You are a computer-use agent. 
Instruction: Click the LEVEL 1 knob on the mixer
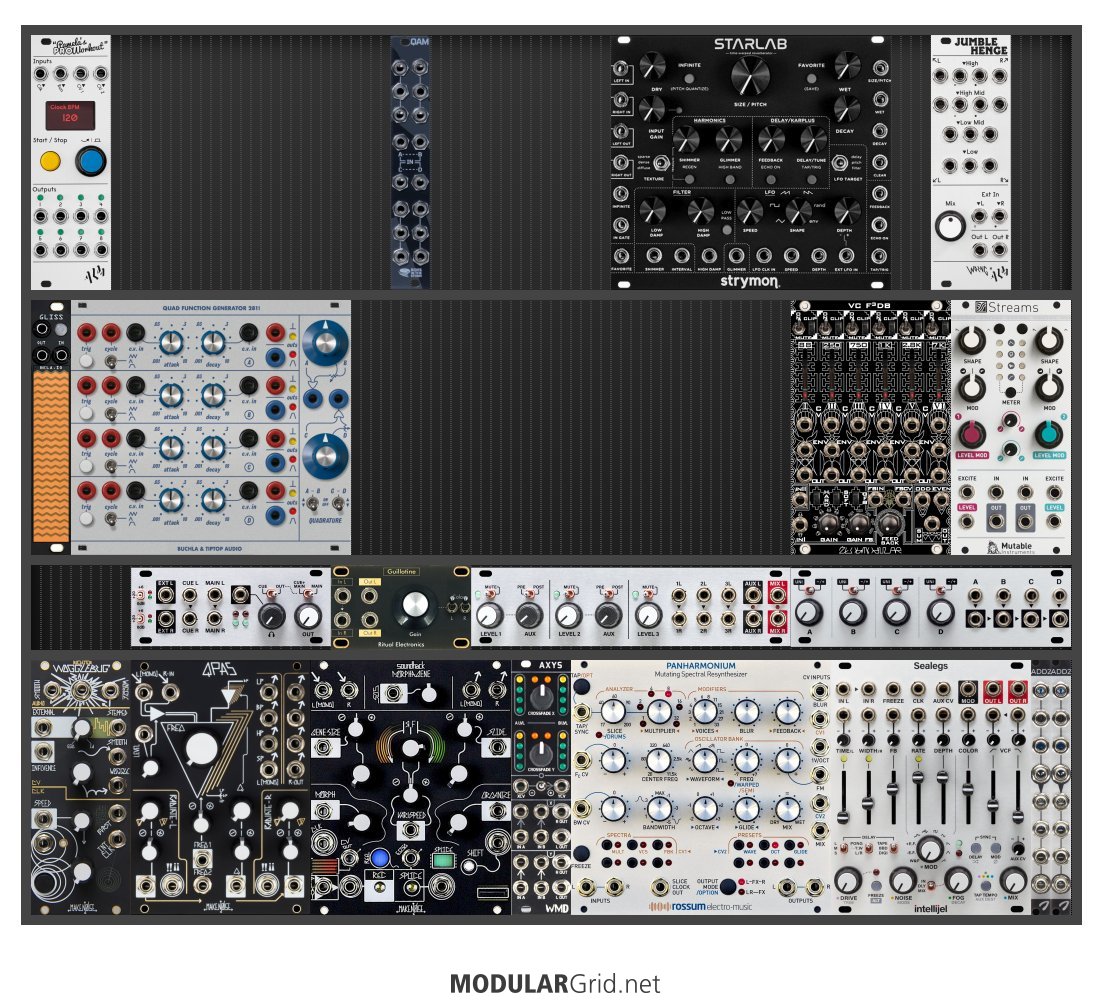click(489, 615)
